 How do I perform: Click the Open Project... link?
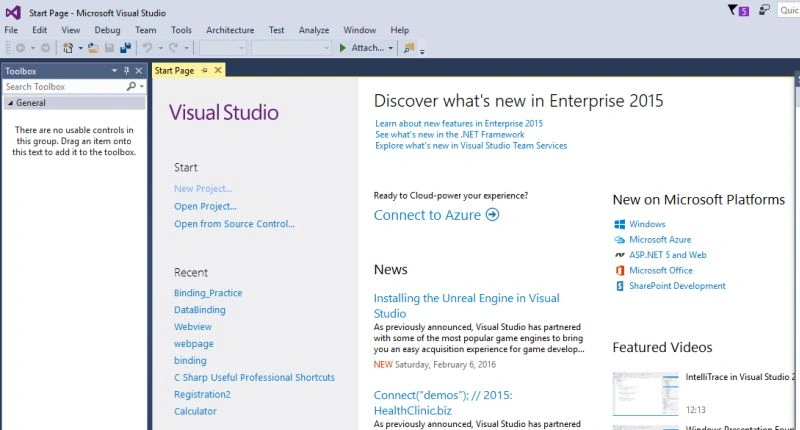pos(205,206)
